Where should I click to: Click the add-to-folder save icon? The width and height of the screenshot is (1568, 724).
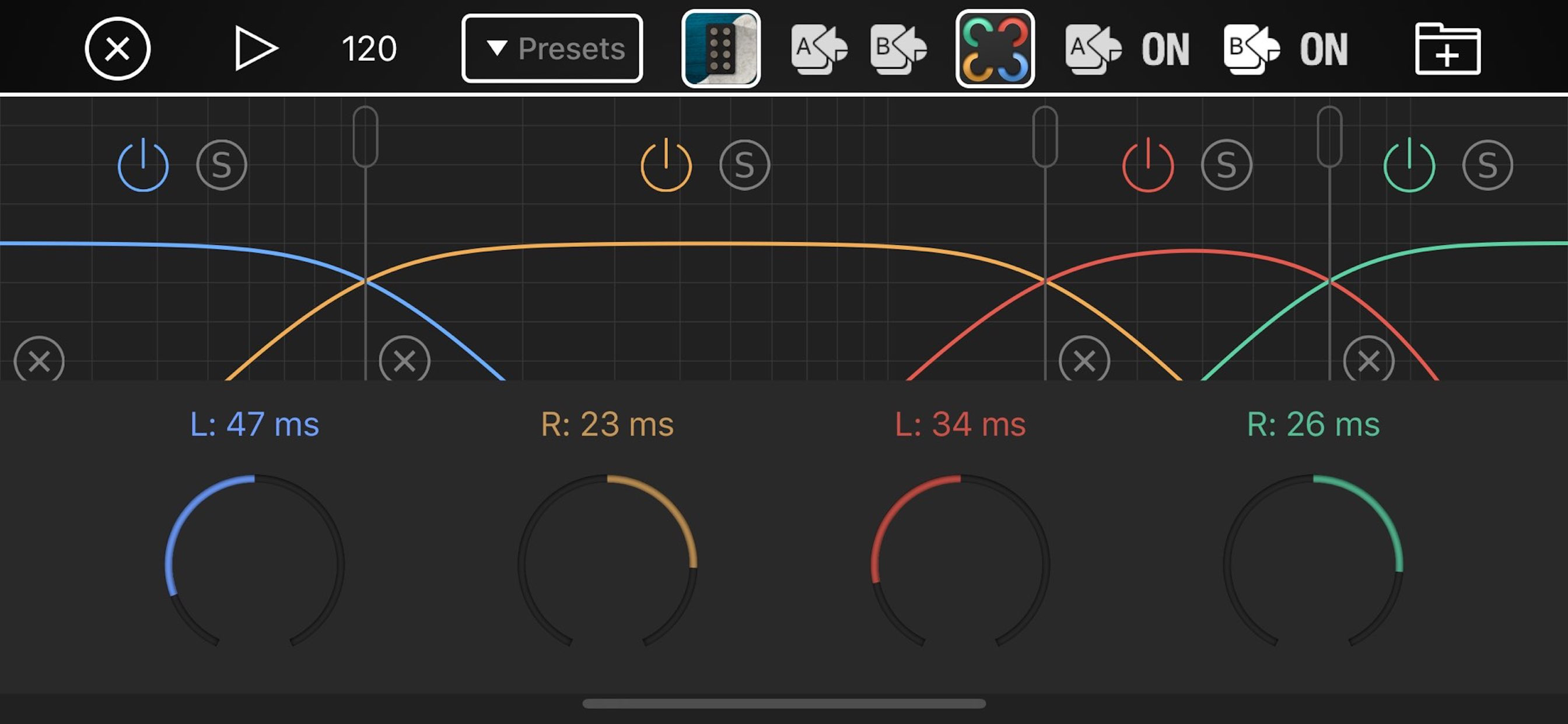pyautogui.click(x=1447, y=48)
